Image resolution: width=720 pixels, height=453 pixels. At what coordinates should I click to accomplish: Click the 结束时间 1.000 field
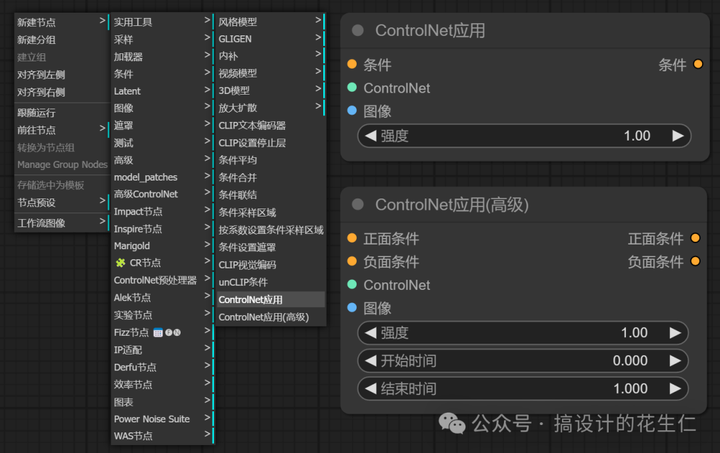tap(523, 389)
